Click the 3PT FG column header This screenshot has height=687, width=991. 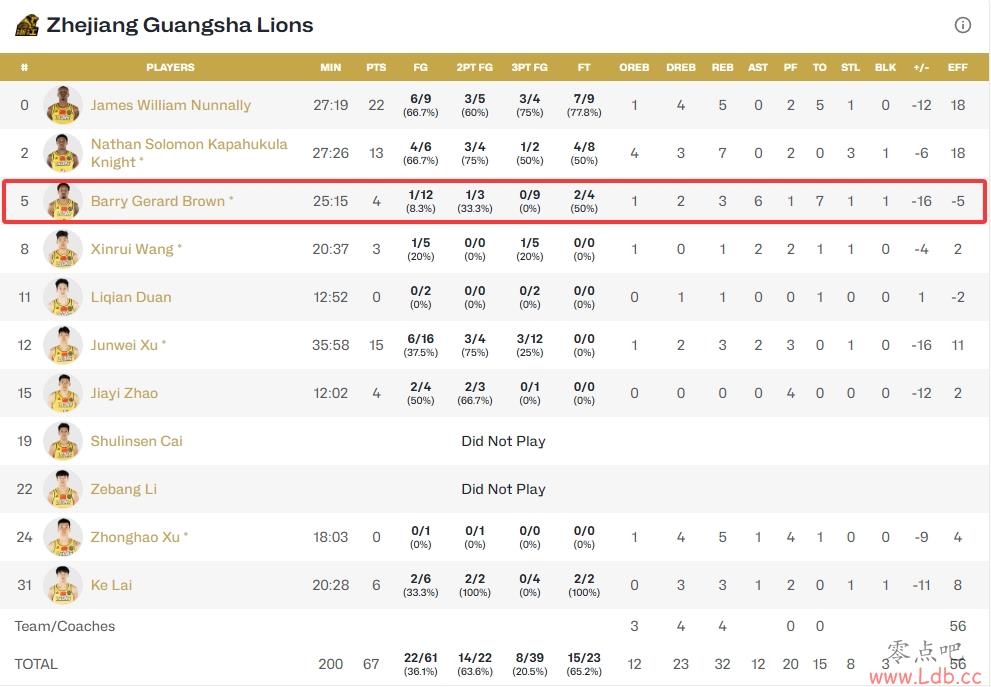(x=530, y=67)
